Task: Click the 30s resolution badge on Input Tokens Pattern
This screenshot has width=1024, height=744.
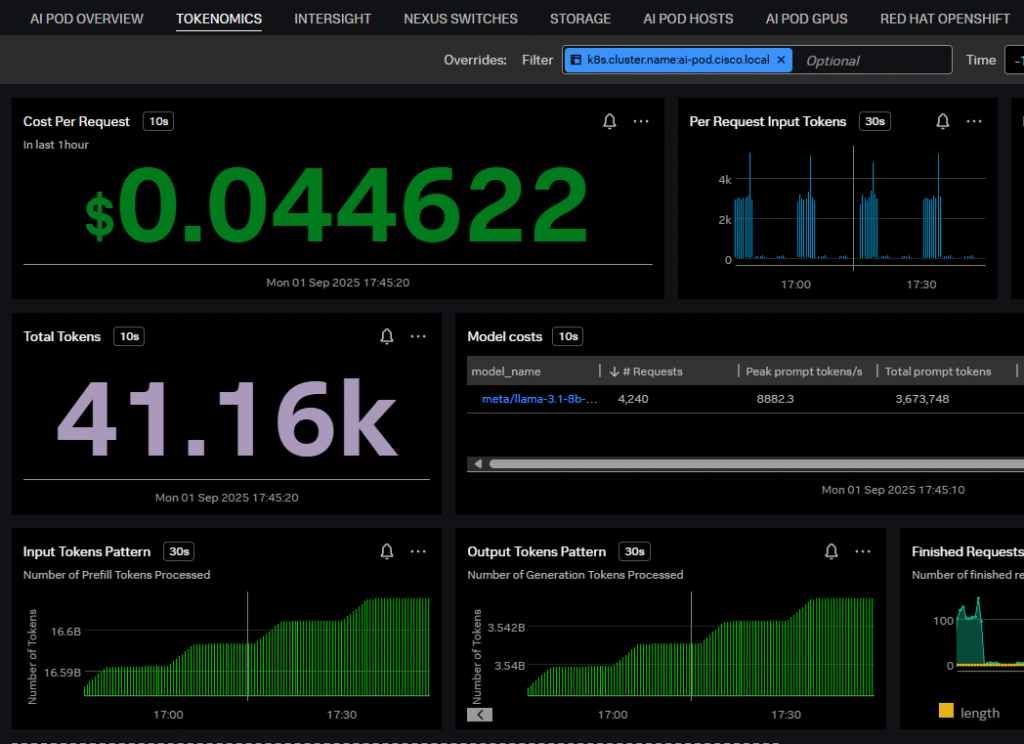Action: [180, 552]
